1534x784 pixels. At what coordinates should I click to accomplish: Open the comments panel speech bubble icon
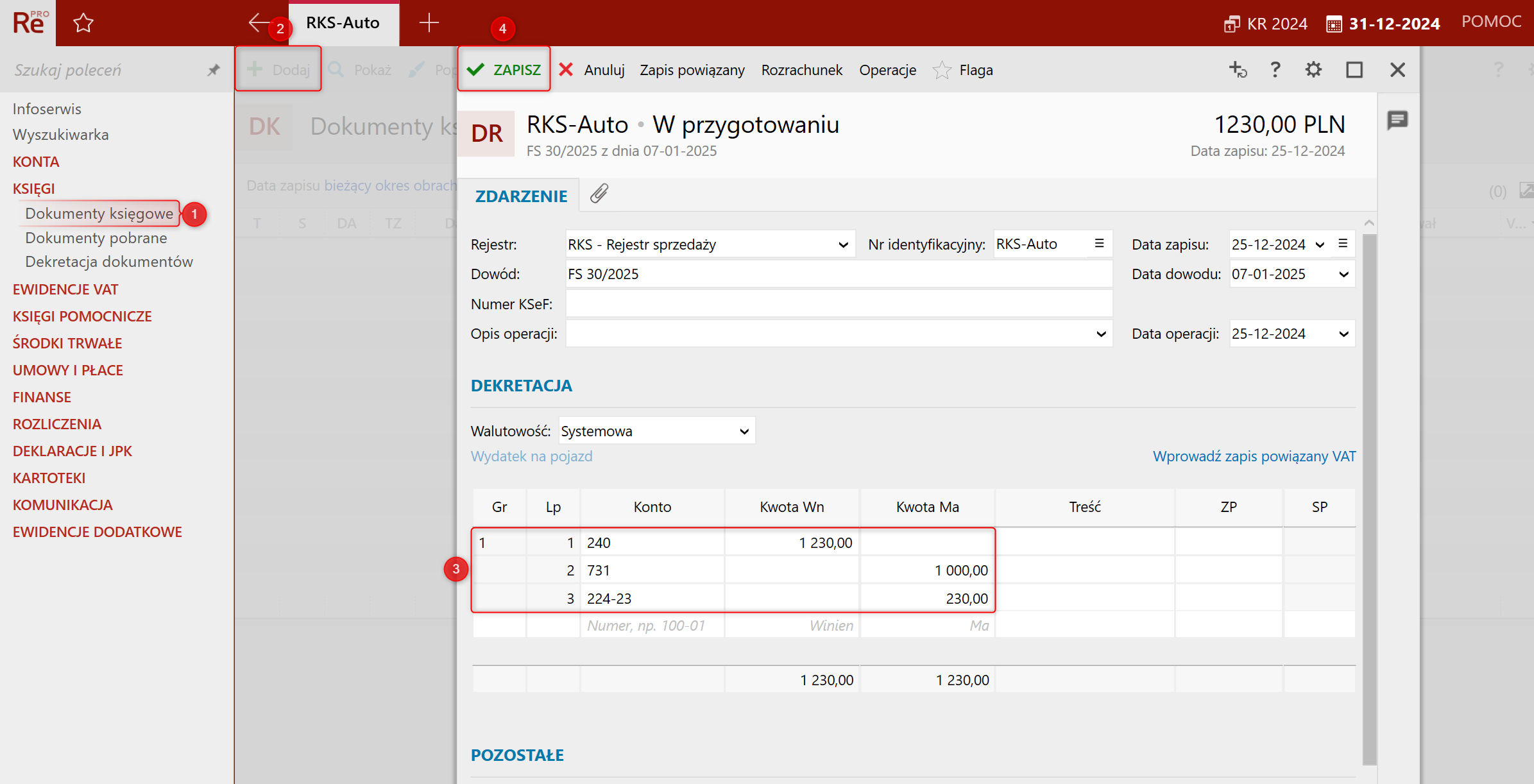coord(1397,120)
